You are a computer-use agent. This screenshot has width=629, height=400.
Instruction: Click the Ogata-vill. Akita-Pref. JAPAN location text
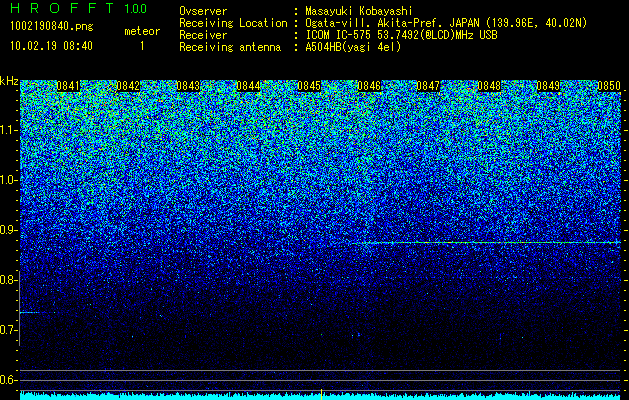(446, 23)
